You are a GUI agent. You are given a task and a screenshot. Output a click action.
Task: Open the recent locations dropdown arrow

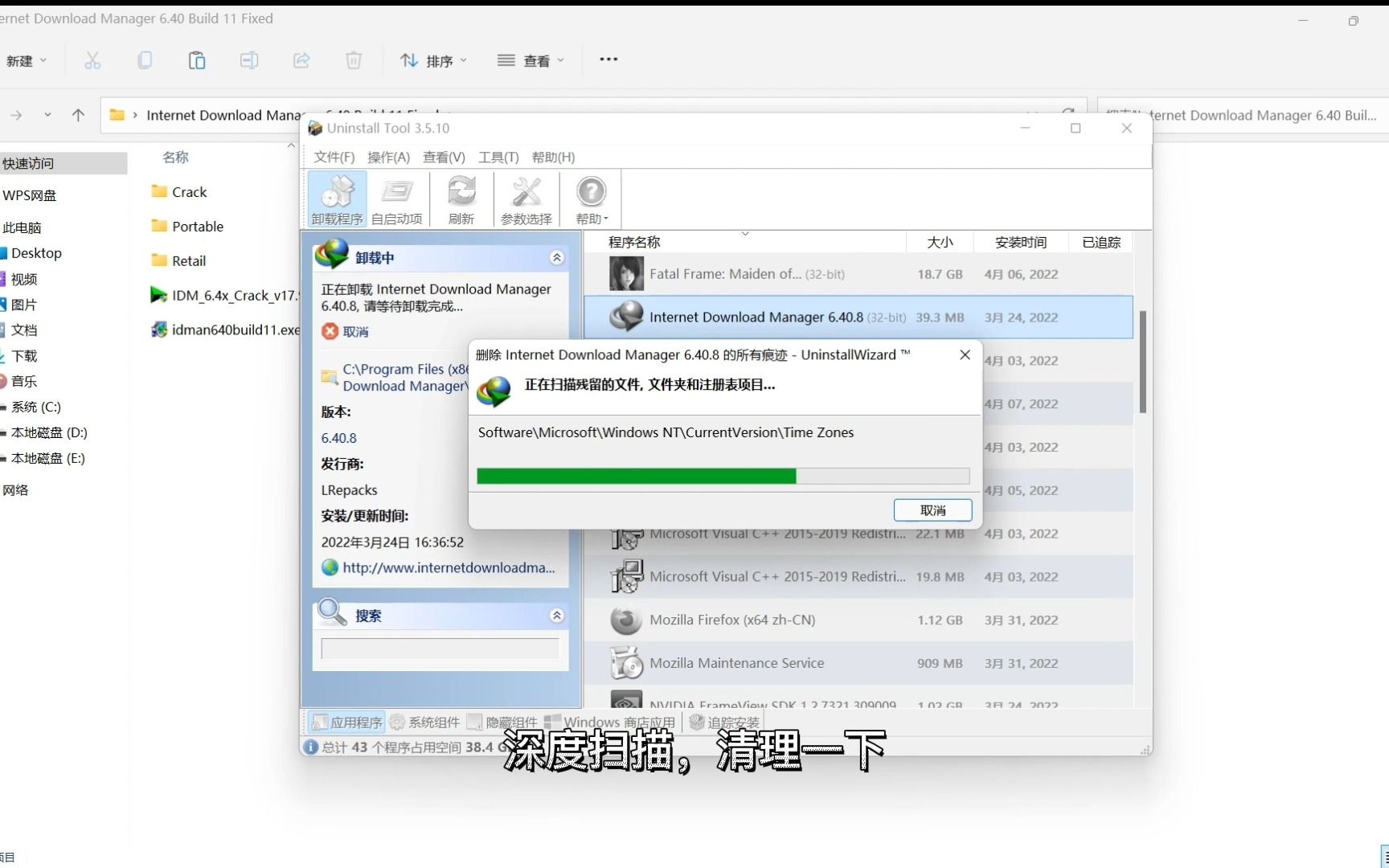pos(47,115)
